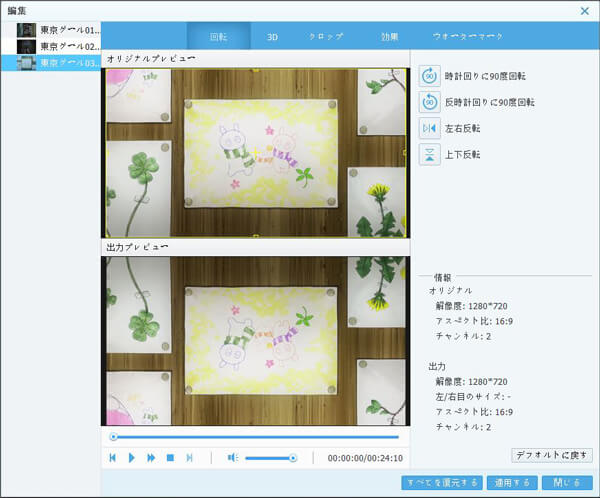Select video 東京グール03 in the file list

pos(51,63)
